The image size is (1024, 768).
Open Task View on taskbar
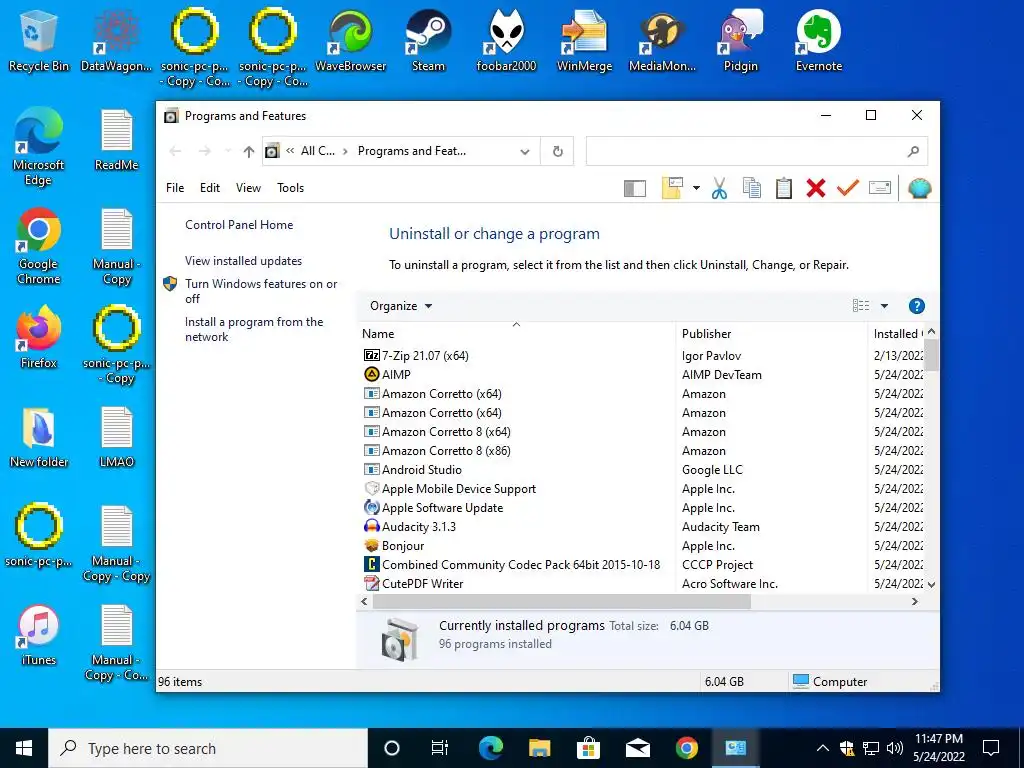tap(440, 748)
